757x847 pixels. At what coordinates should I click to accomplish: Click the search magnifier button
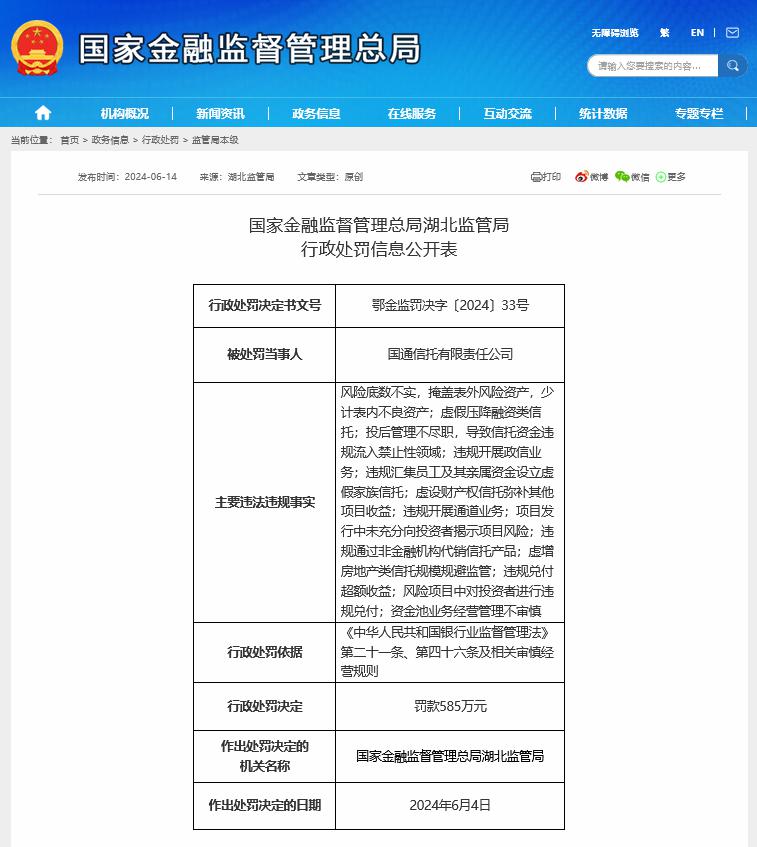[732, 66]
